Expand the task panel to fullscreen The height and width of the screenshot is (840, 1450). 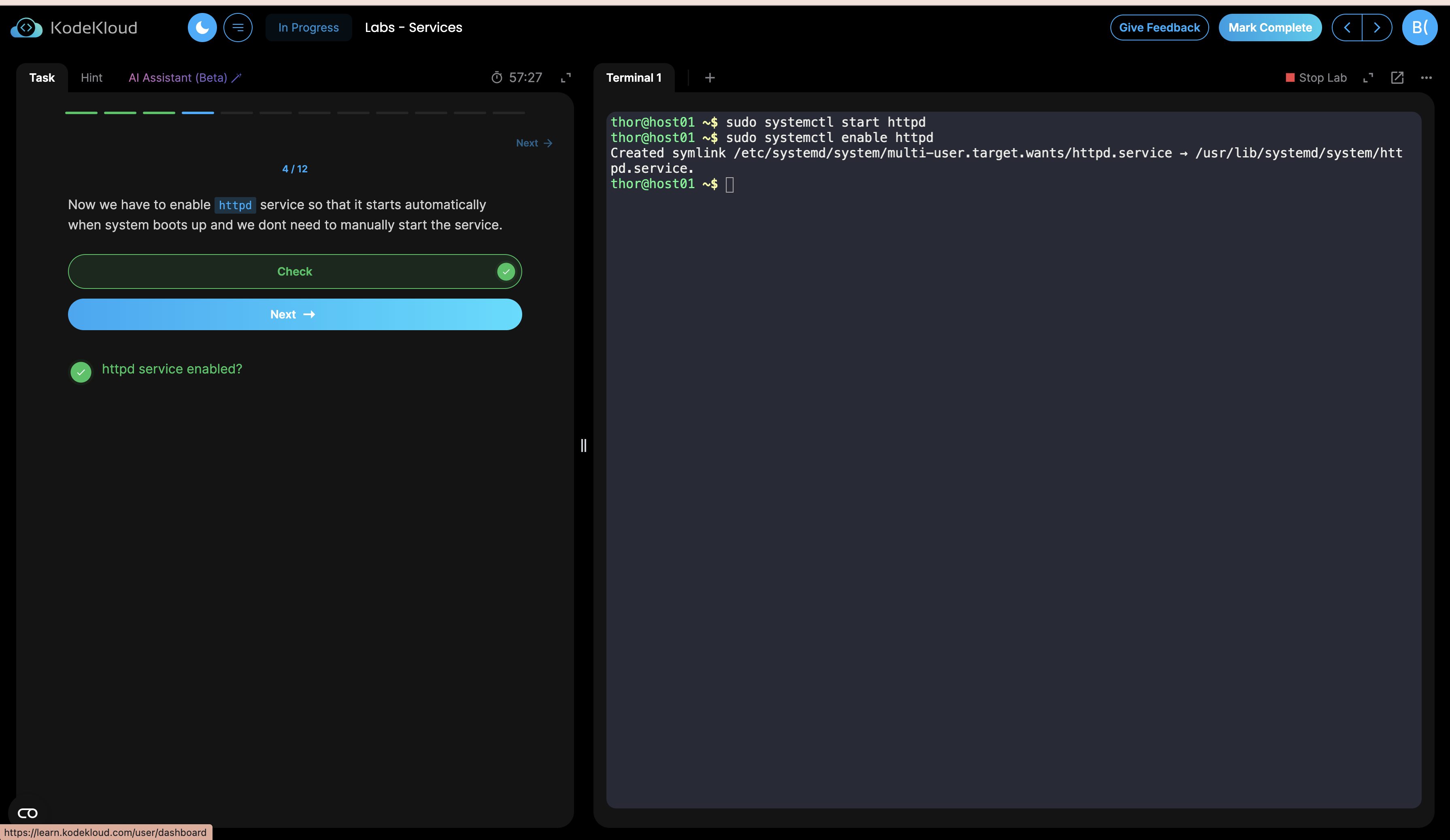(x=566, y=78)
